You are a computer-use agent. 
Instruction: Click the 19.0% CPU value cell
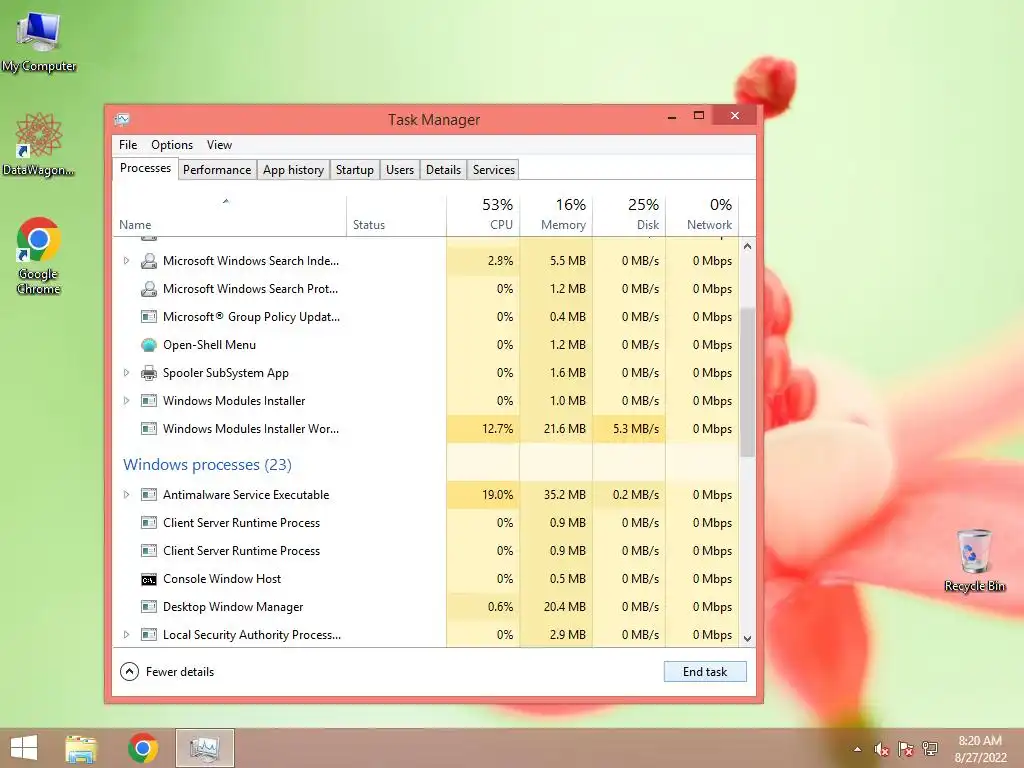(483, 495)
